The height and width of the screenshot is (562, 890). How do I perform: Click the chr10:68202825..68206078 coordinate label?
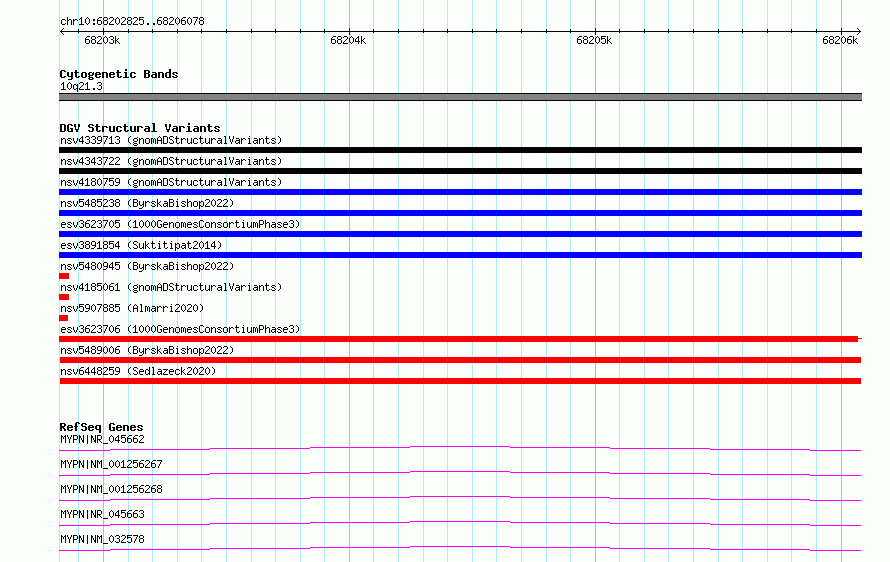pyautogui.click(x=132, y=21)
